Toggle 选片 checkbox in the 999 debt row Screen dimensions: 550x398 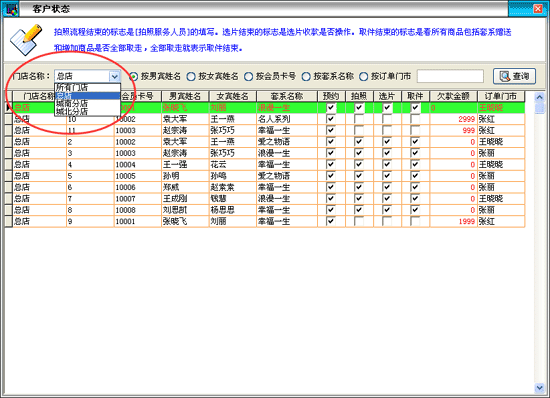pyautogui.click(x=387, y=130)
